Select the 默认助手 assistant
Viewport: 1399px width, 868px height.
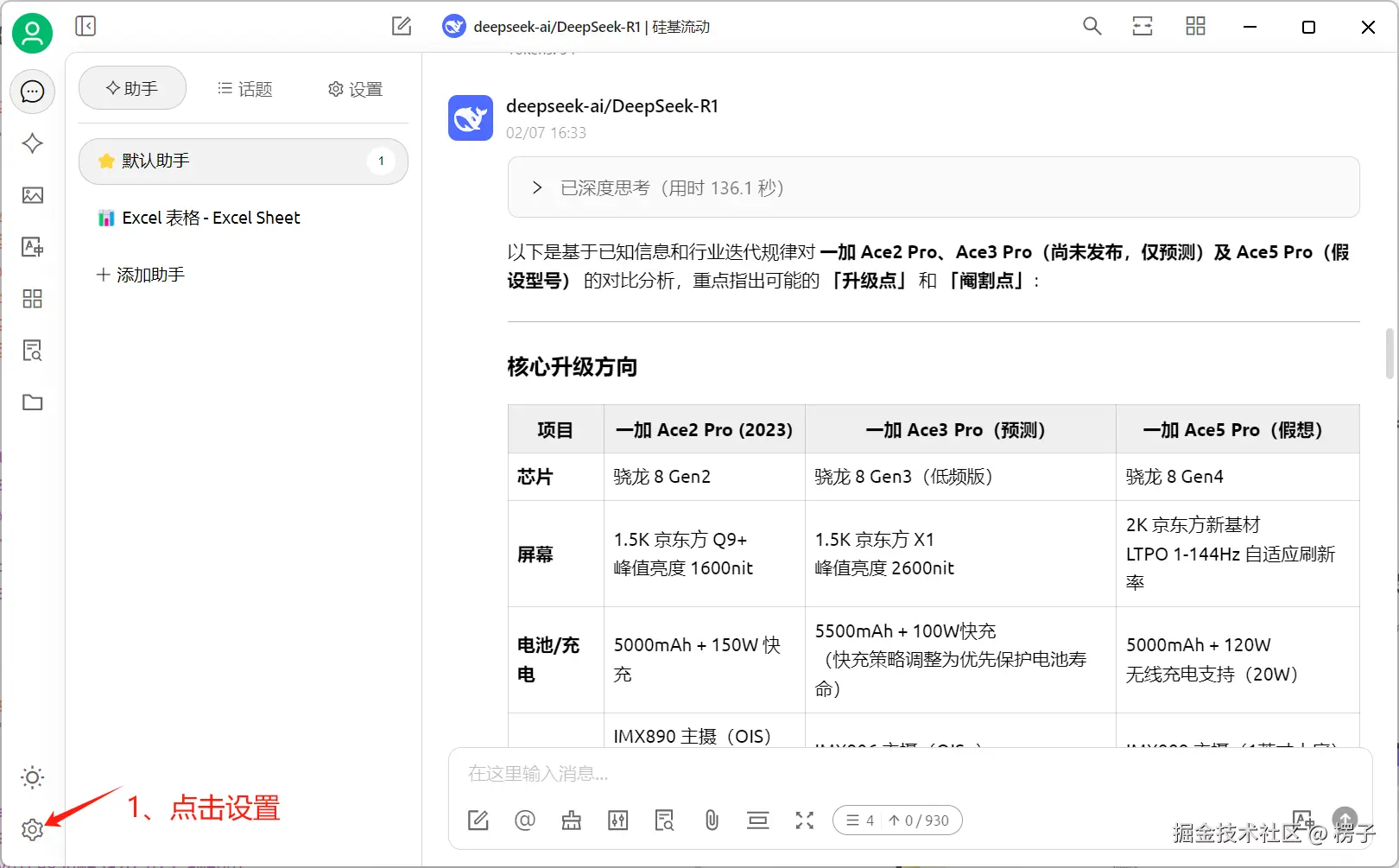click(x=244, y=162)
